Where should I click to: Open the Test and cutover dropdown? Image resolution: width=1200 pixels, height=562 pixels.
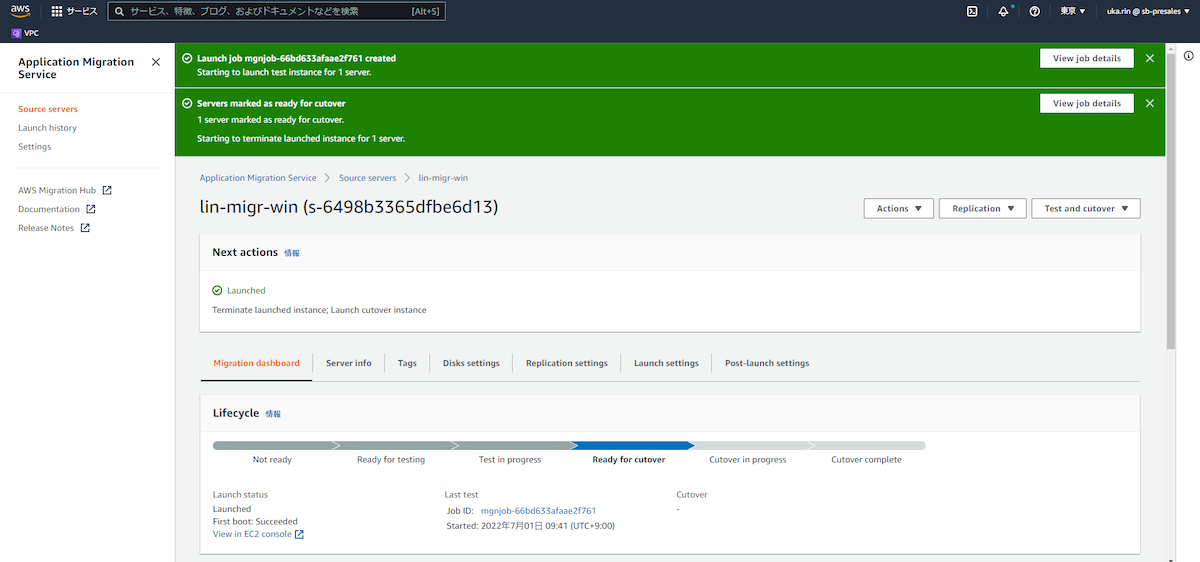click(x=1085, y=208)
